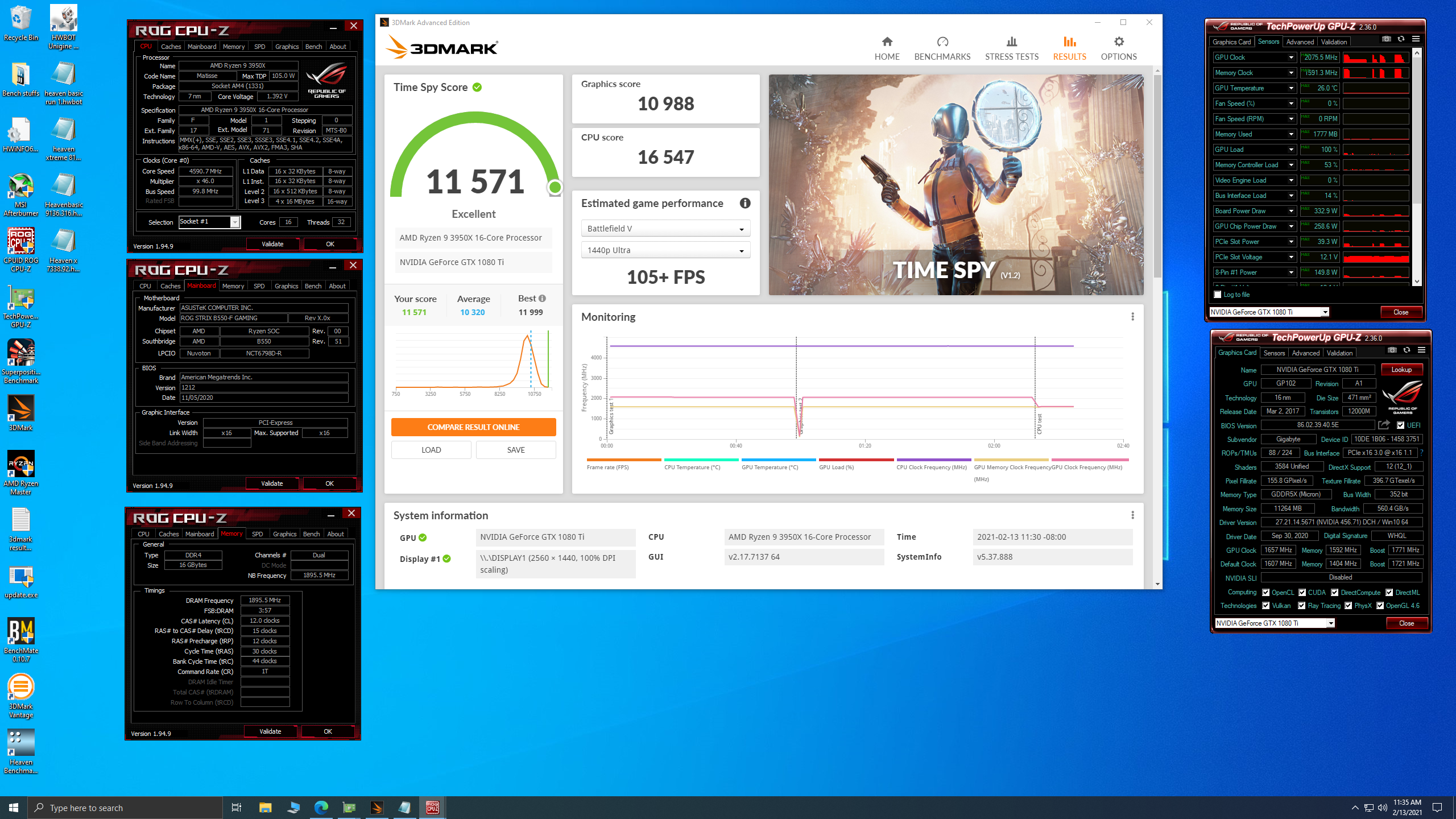Viewport: 1456px width, 819px height.
Task: Toggle the Vulkan checkbox
Action: coord(1265,606)
